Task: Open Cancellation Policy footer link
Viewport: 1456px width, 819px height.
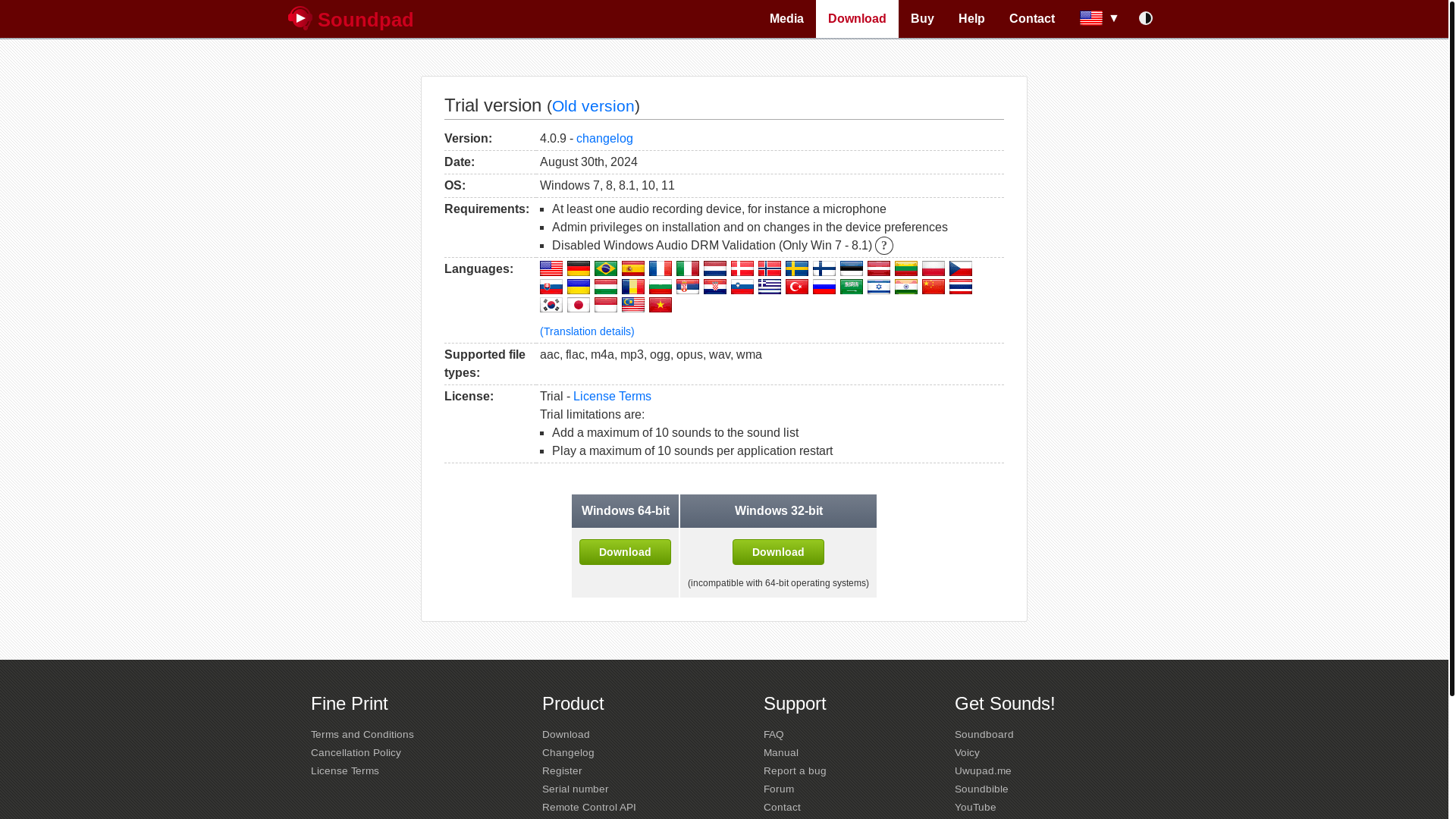Action: (x=356, y=753)
